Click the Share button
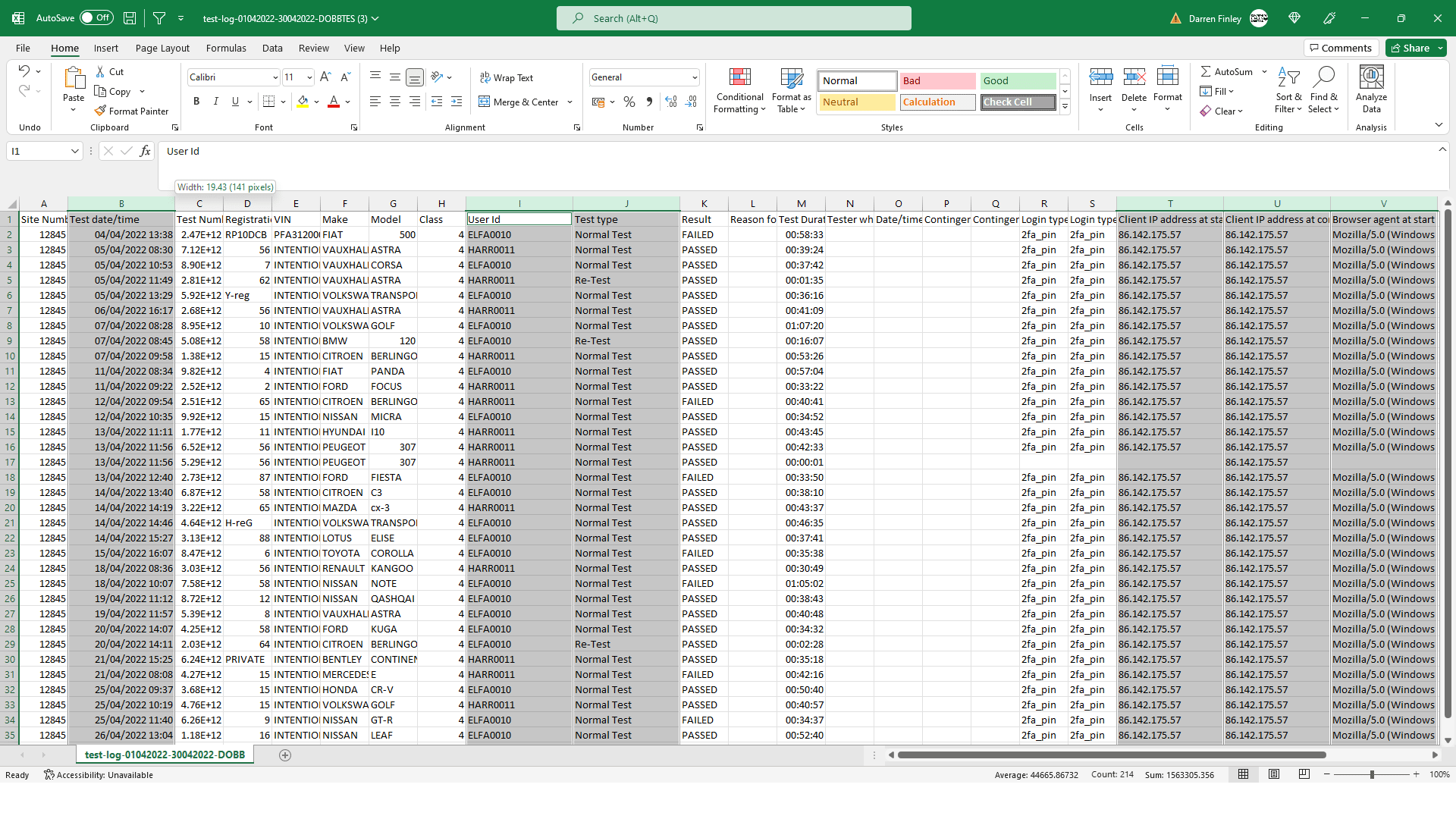The height and width of the screenshot is (819, 1456). click(1410, 48)
